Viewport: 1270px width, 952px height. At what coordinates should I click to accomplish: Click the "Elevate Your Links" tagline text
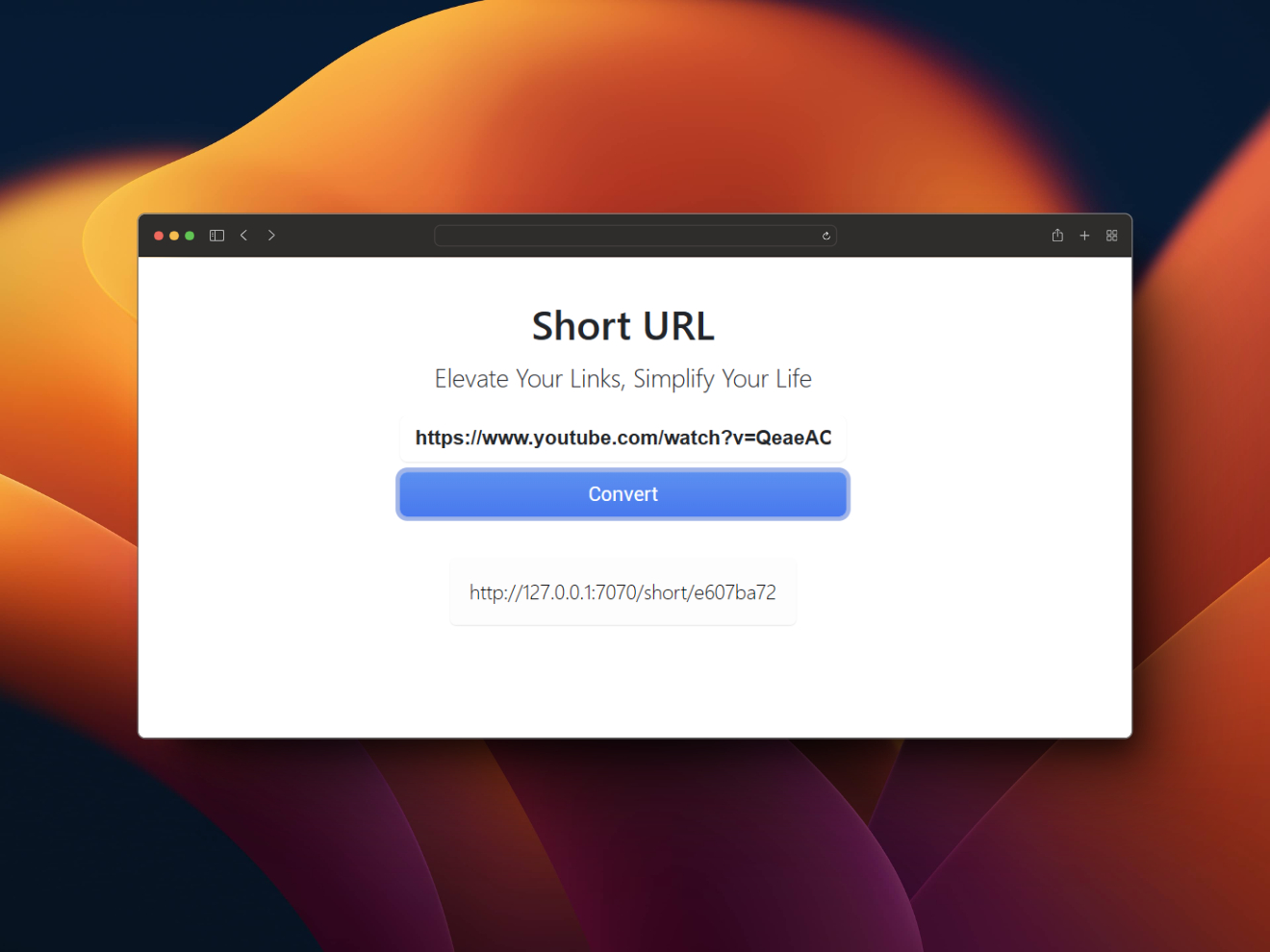pyautogui.click(x=527, y=379)
